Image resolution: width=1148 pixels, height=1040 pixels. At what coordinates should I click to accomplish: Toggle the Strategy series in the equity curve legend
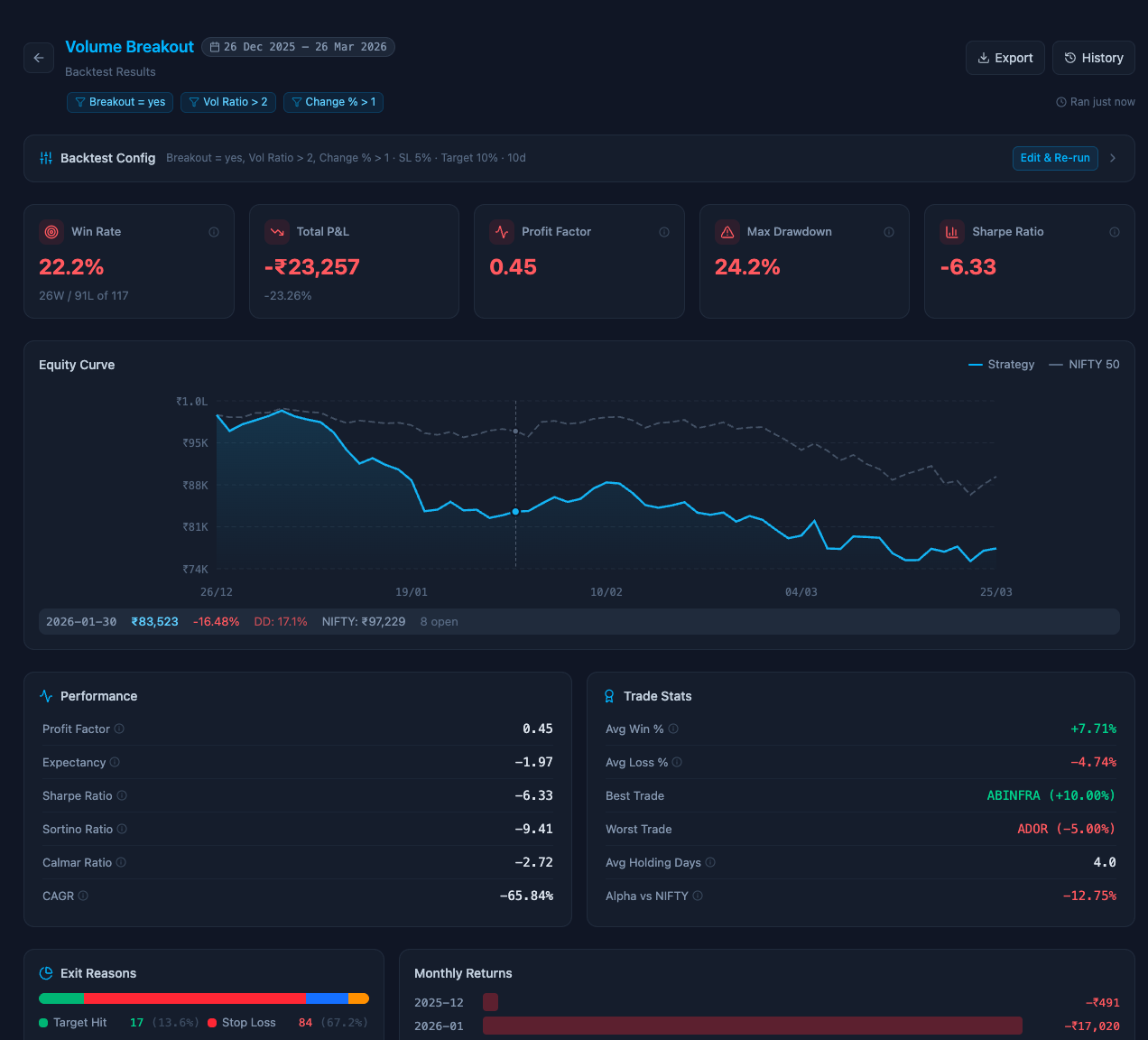point(1001,364)
